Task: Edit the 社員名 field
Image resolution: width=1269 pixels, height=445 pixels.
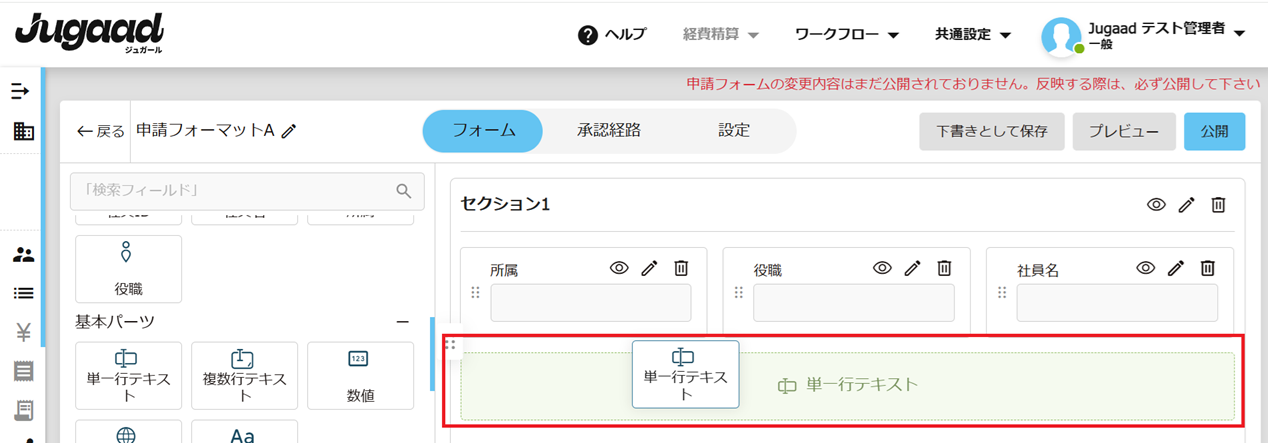Action: click(x=1177, y=268)
